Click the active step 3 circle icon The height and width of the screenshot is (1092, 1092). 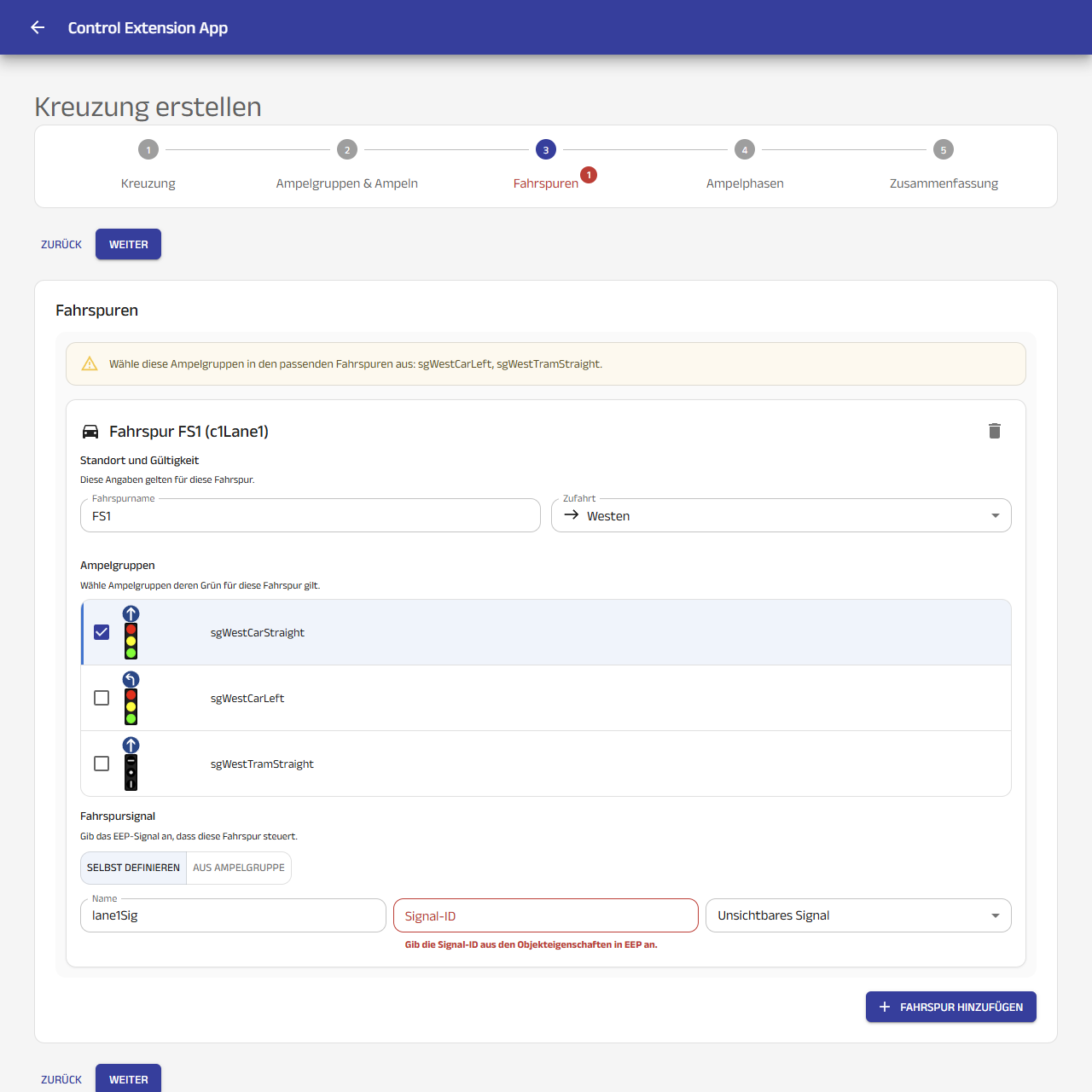pos(546,149)
